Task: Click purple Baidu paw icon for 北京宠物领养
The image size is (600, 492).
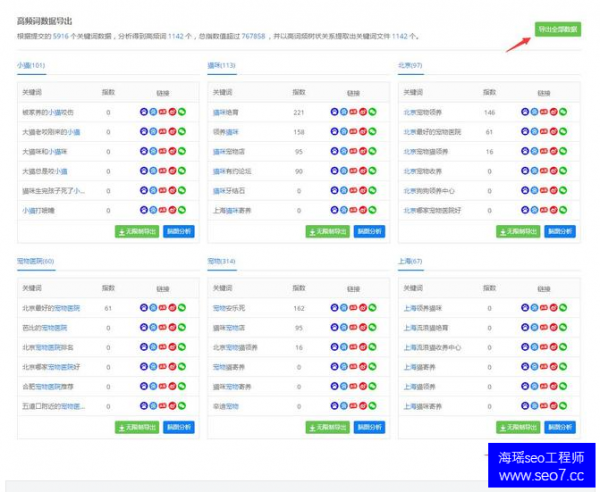Action: (525, 112)
